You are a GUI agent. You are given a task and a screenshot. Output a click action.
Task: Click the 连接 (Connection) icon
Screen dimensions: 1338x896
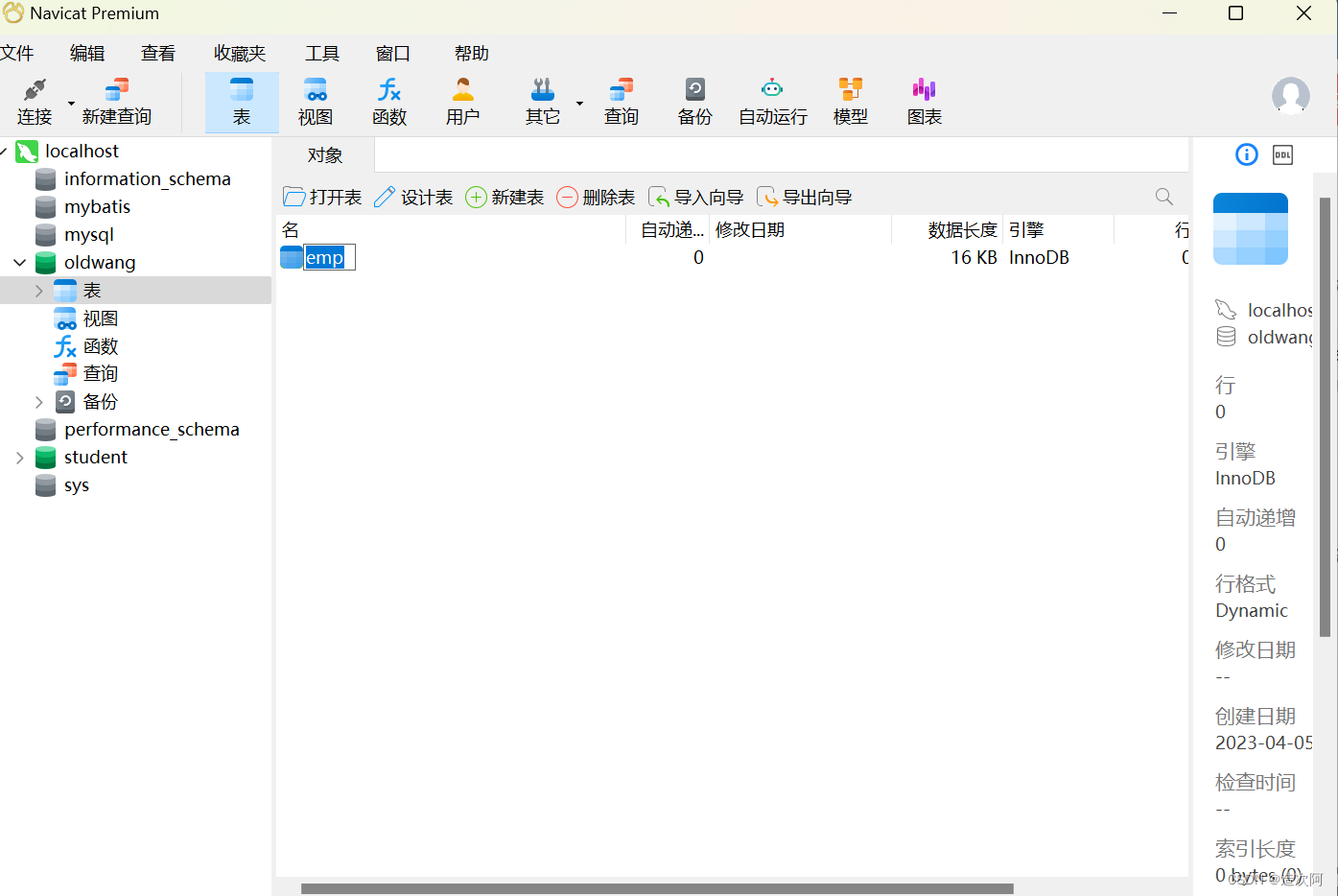tap(34, 100)
